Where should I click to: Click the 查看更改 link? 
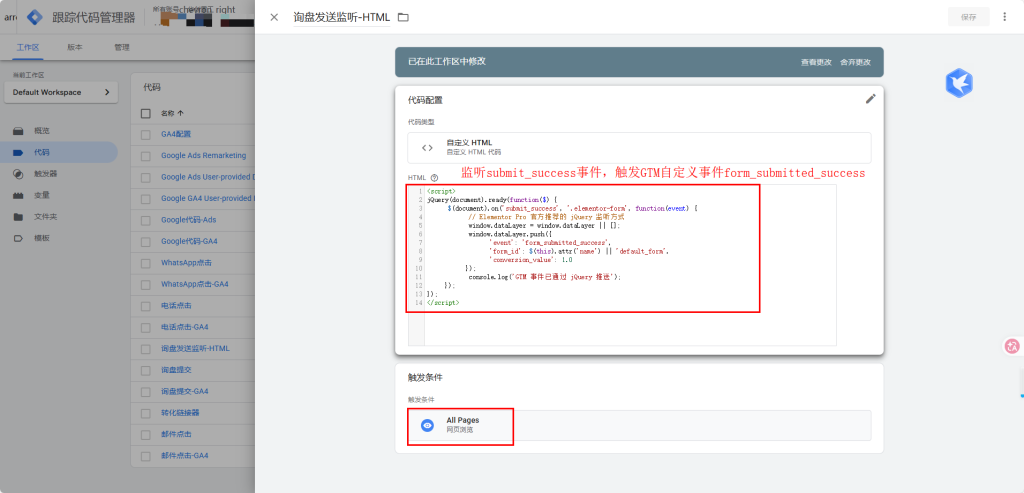[815, 62]
